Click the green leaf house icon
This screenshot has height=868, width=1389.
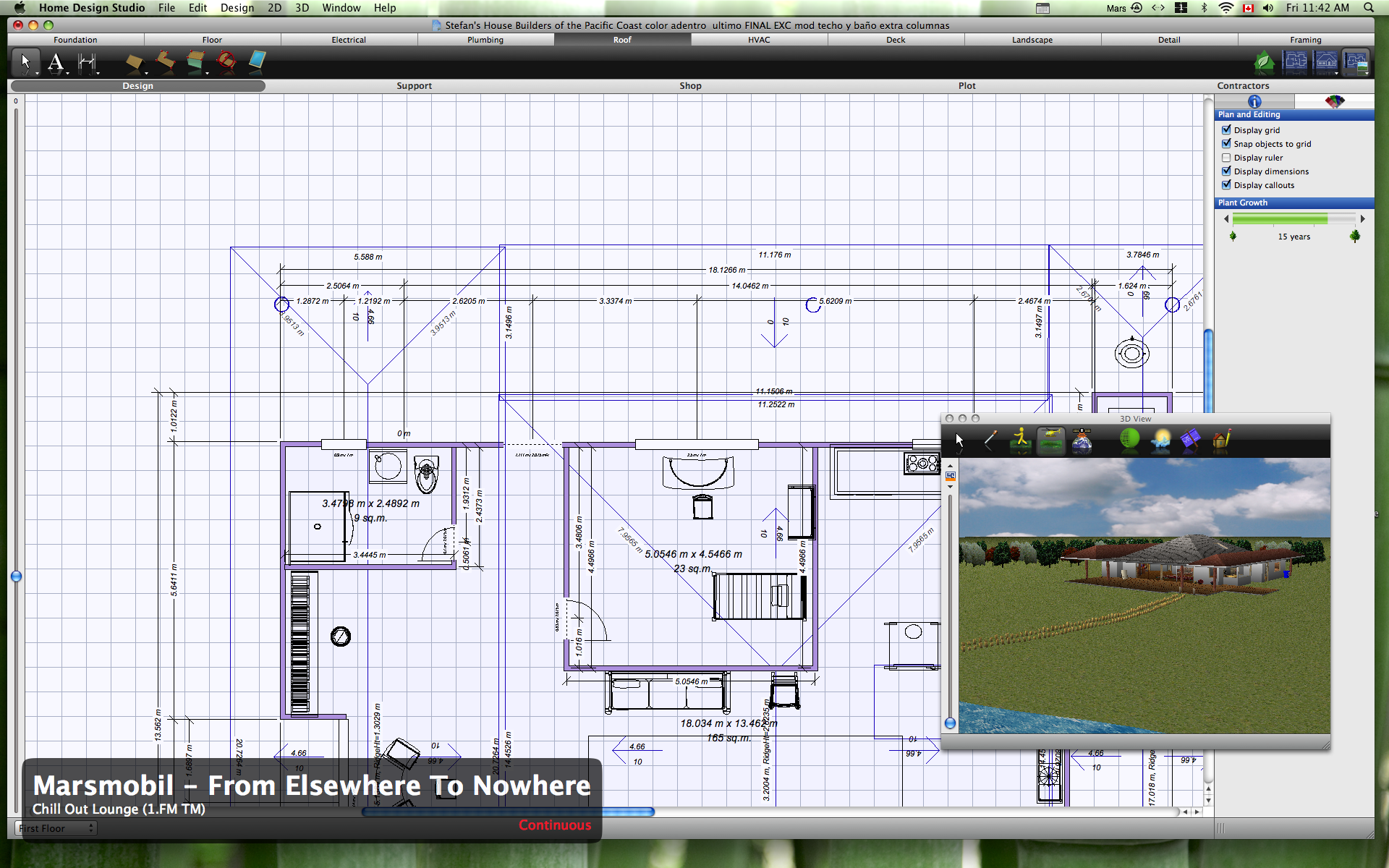pos(1264,62)
